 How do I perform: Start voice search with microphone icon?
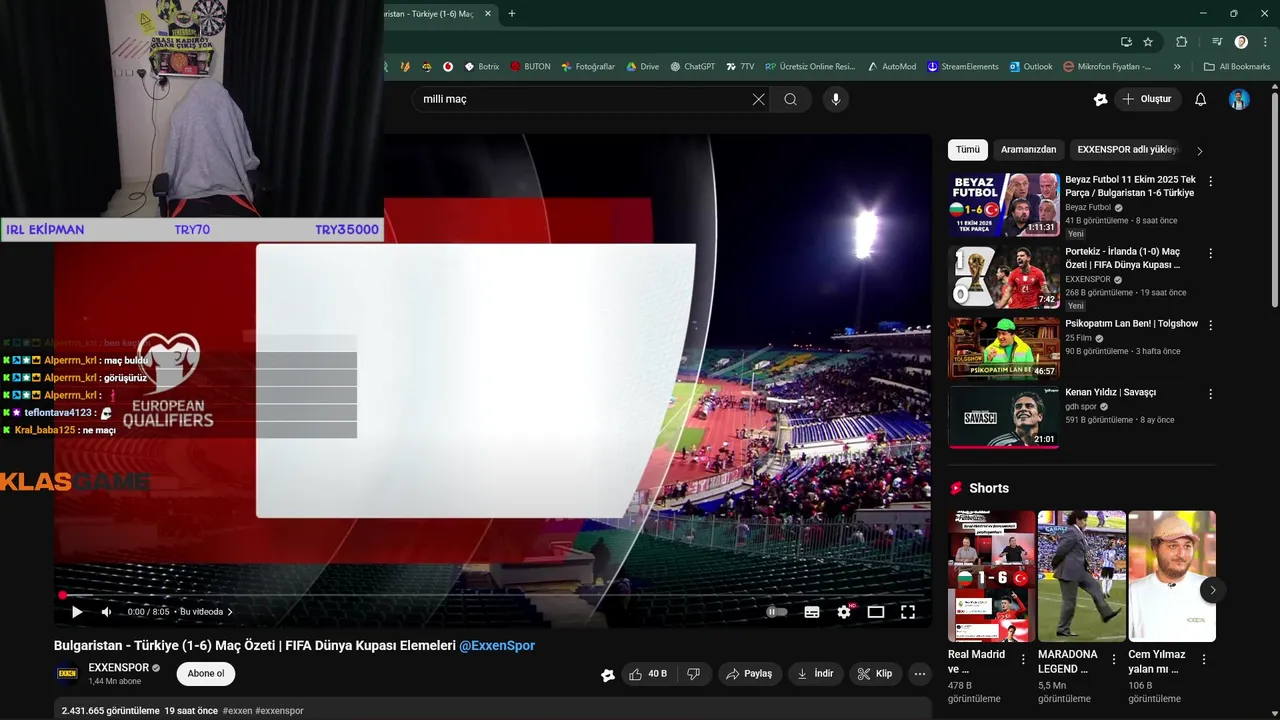point(836,99)
